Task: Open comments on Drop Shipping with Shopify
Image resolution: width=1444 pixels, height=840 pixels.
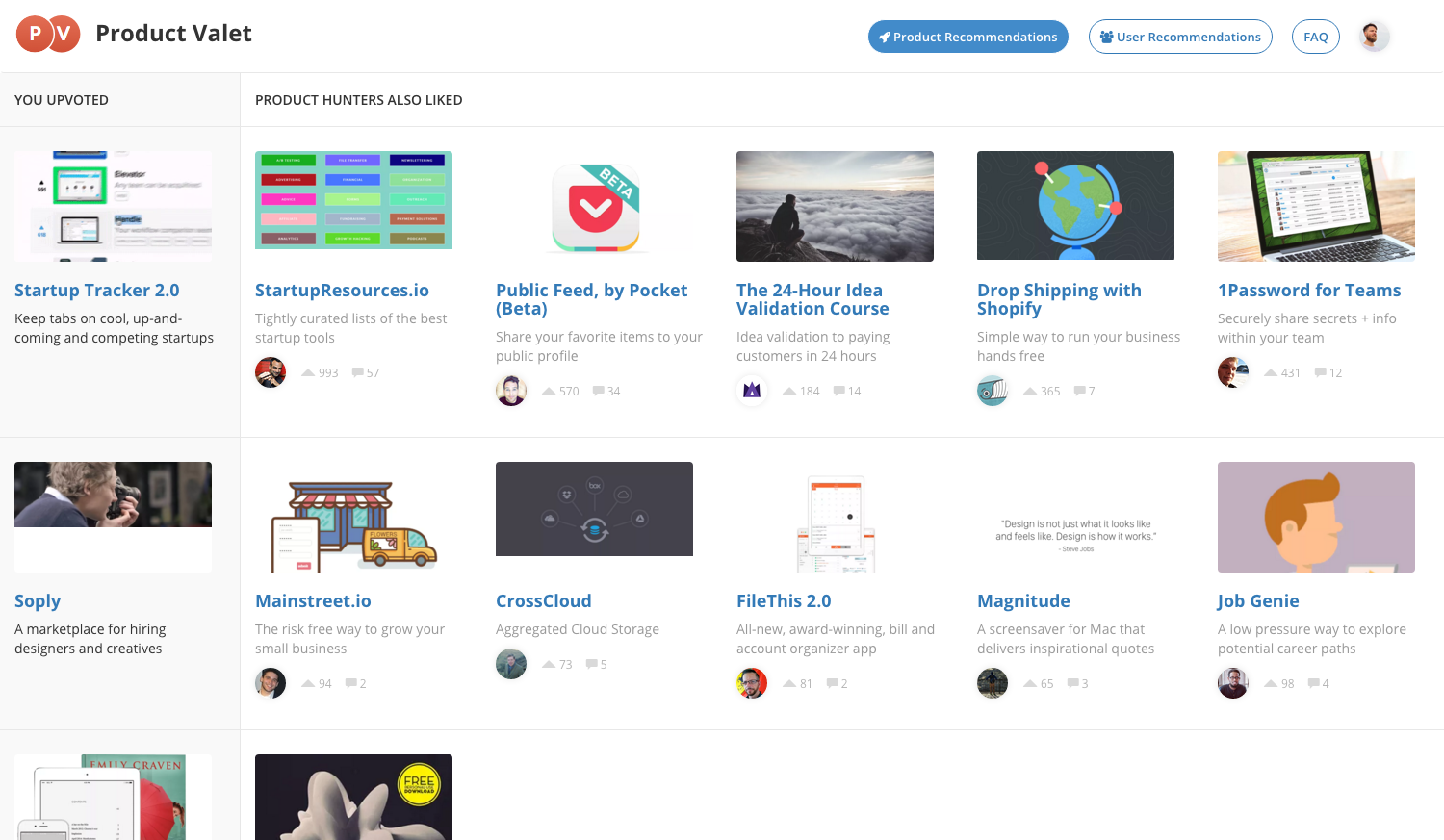Action: tap(1080, 391)
